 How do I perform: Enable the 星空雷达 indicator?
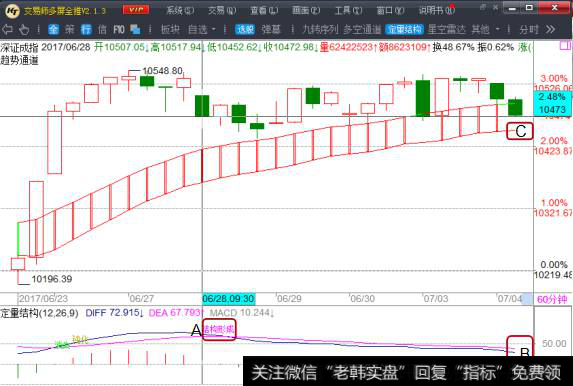447,29
